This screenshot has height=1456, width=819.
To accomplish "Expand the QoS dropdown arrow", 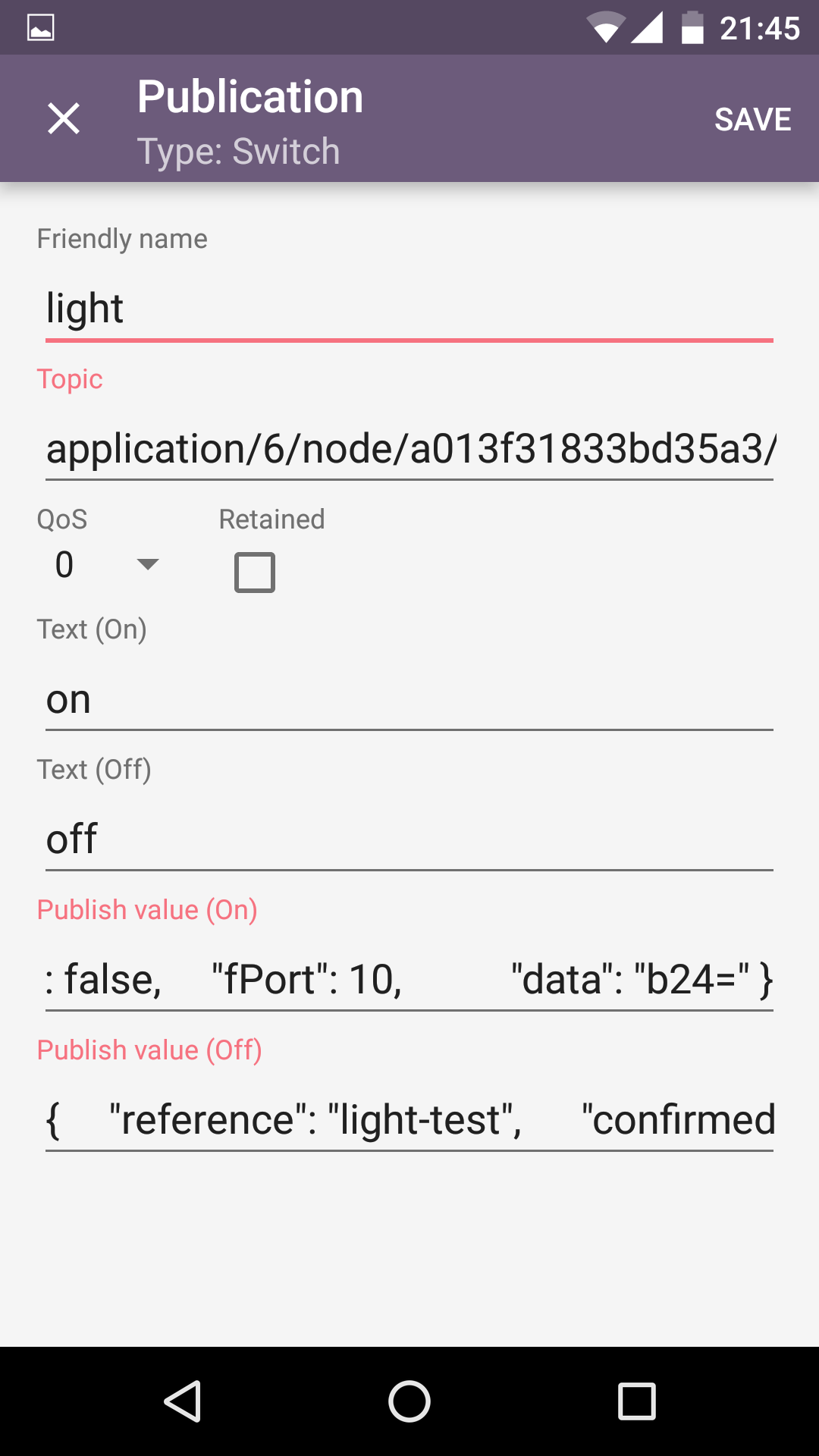I will [147, 564].
